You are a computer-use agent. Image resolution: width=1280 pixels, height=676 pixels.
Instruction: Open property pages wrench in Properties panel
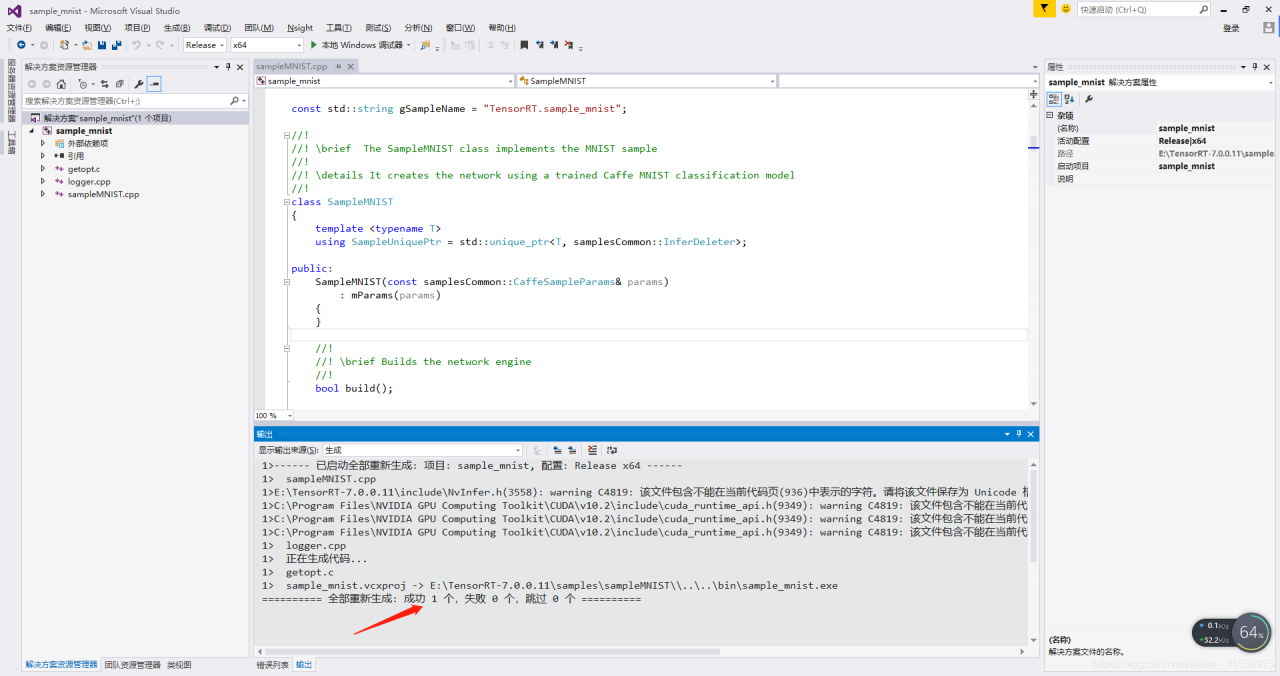(x=1088, y=99)
